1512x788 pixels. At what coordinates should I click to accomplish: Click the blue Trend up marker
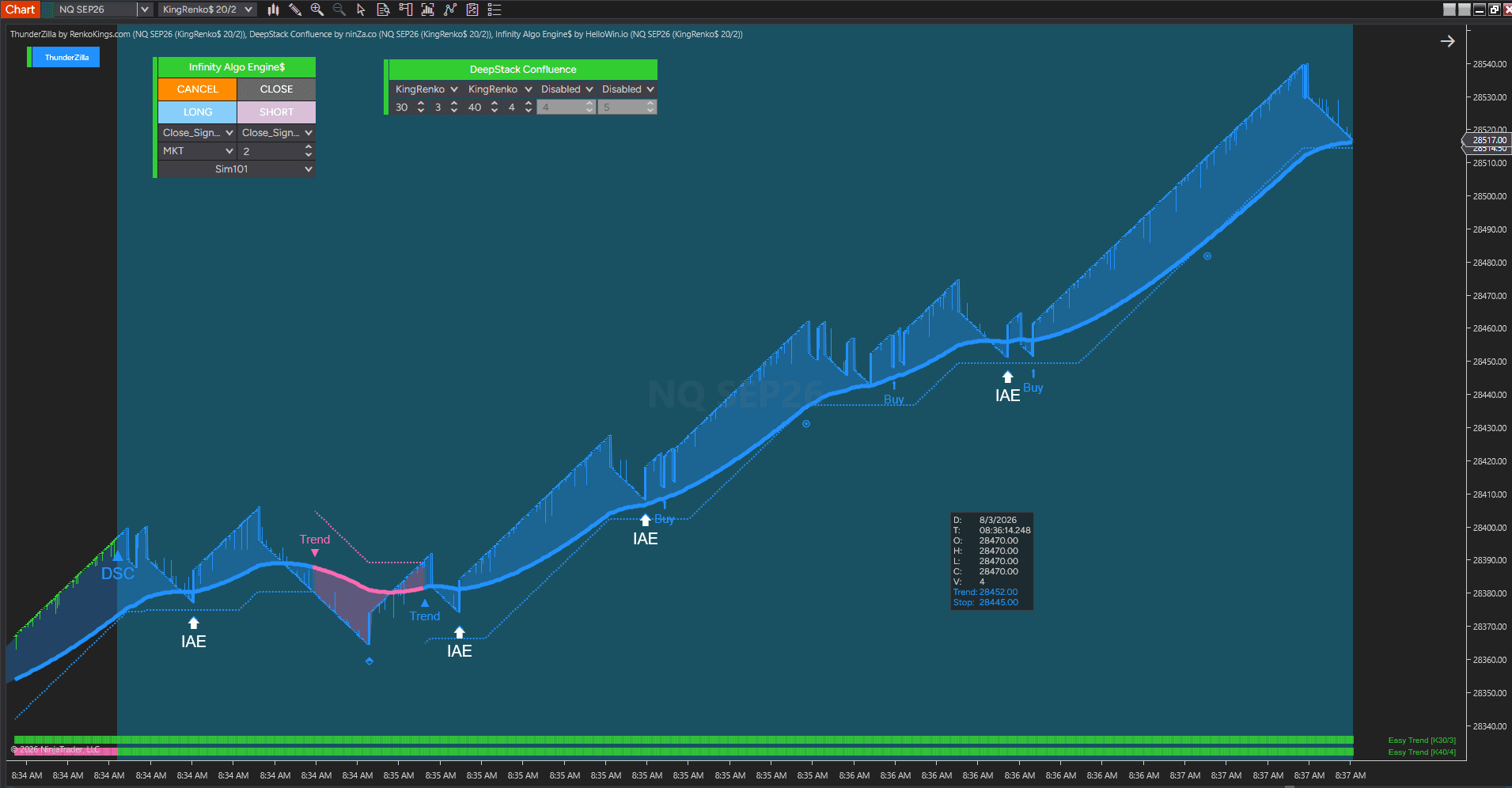tap(425, 603)
